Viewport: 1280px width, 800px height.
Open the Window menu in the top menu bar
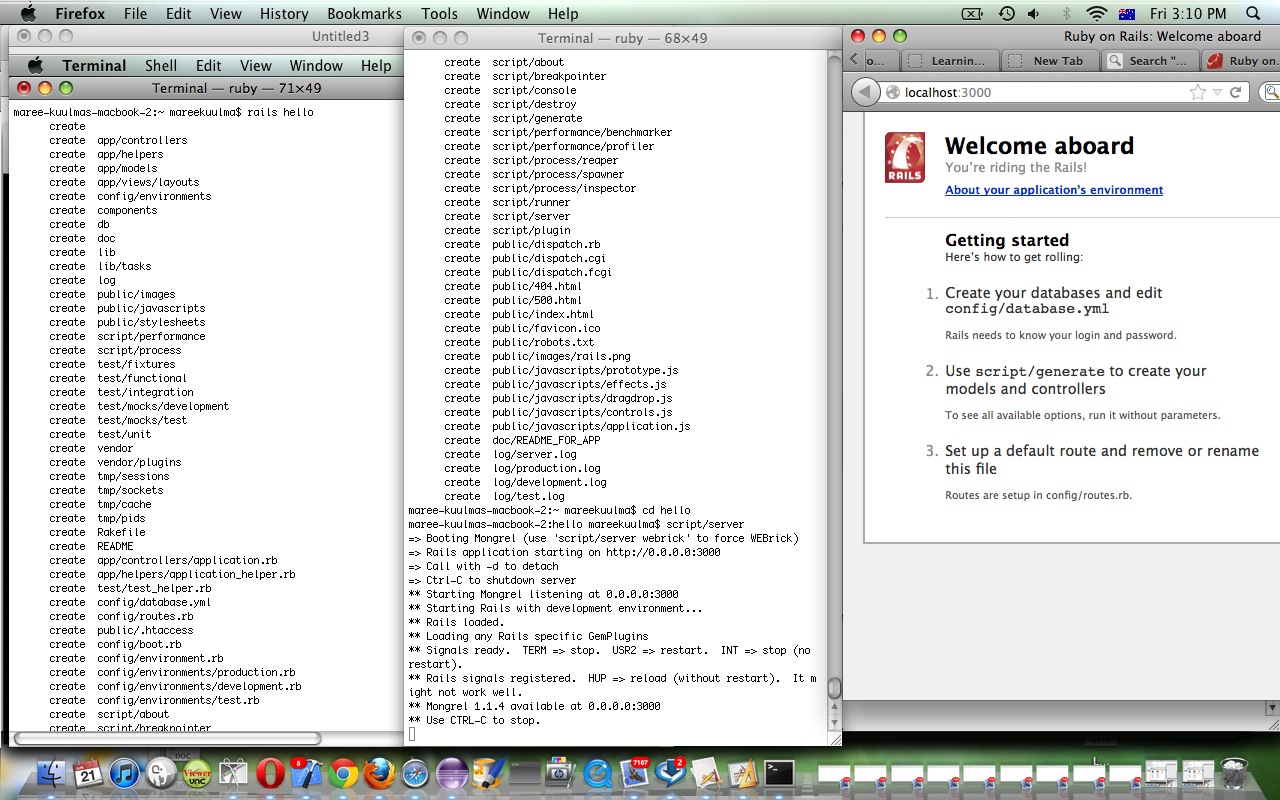point(503,13)
